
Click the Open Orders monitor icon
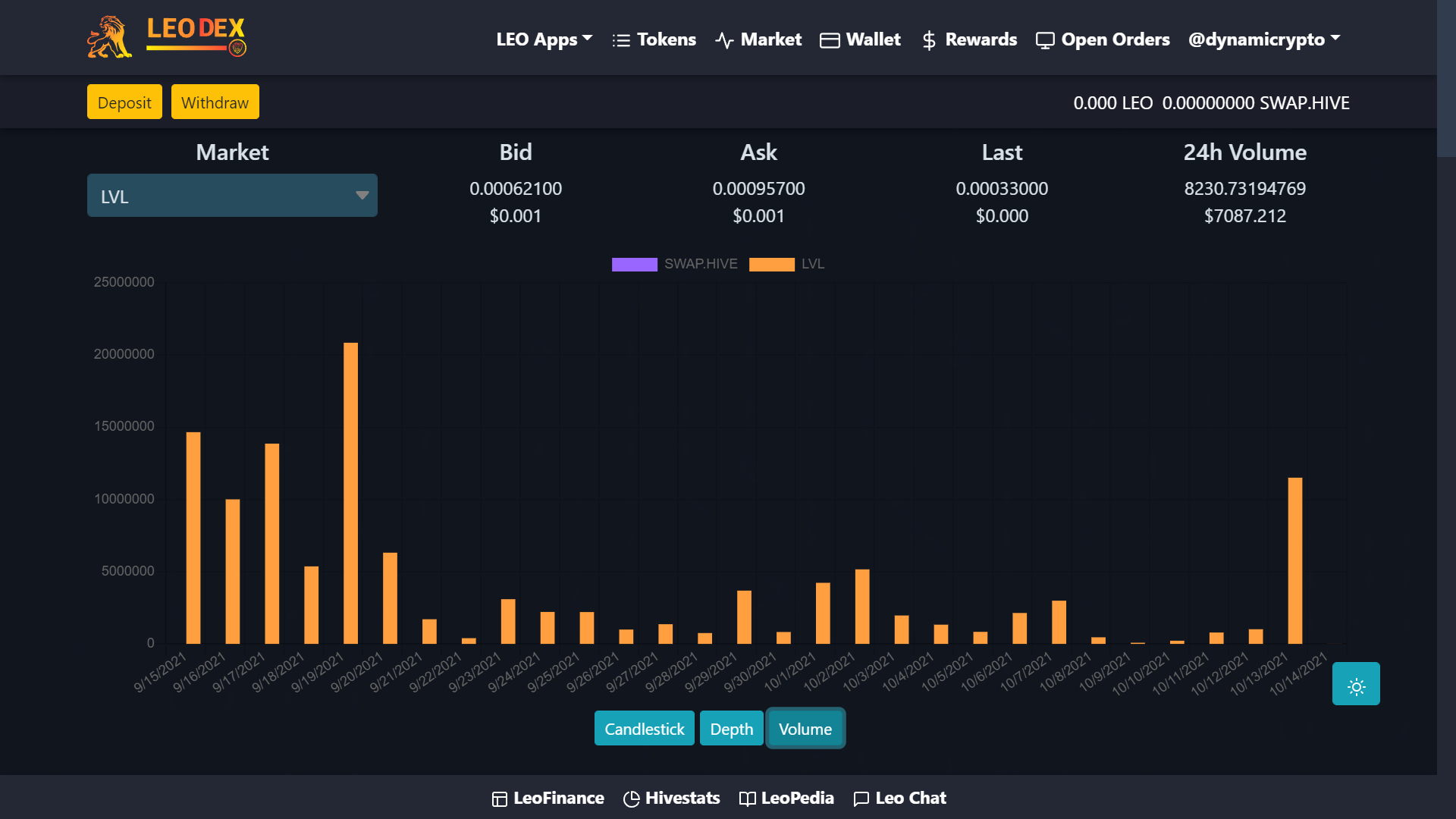click(x=1045, y=40)
